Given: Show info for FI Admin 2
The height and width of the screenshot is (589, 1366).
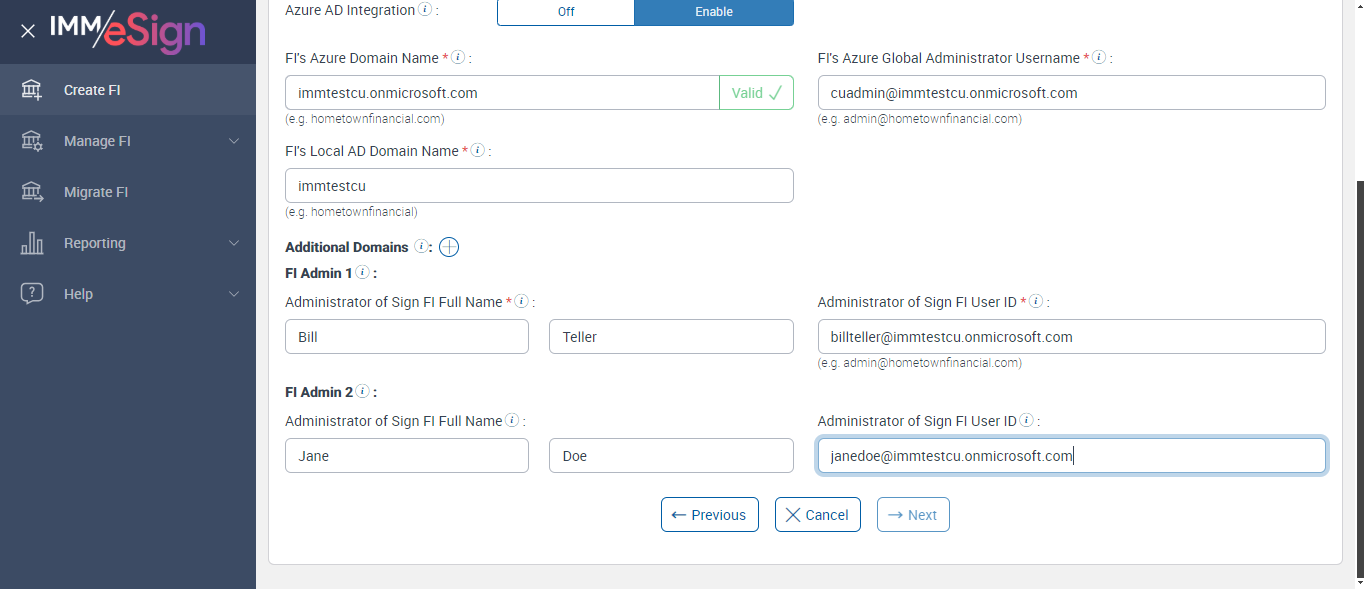Looking at the screenshot, I should click(x=362, y=392).
